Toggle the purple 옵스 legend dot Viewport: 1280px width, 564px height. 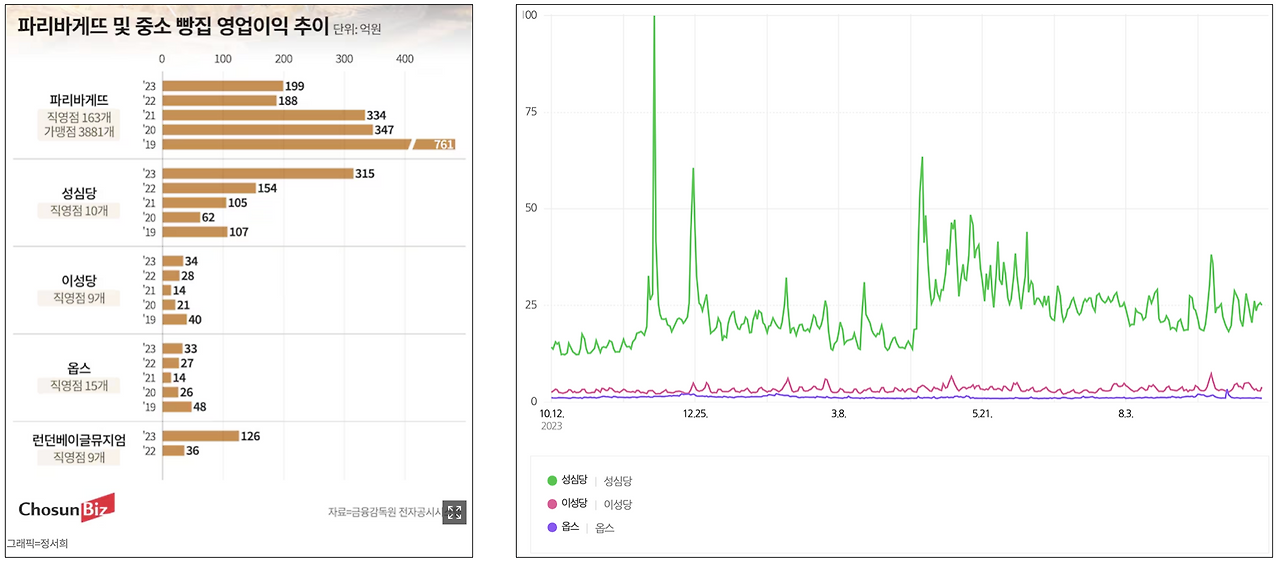click(x=552, y=527)
